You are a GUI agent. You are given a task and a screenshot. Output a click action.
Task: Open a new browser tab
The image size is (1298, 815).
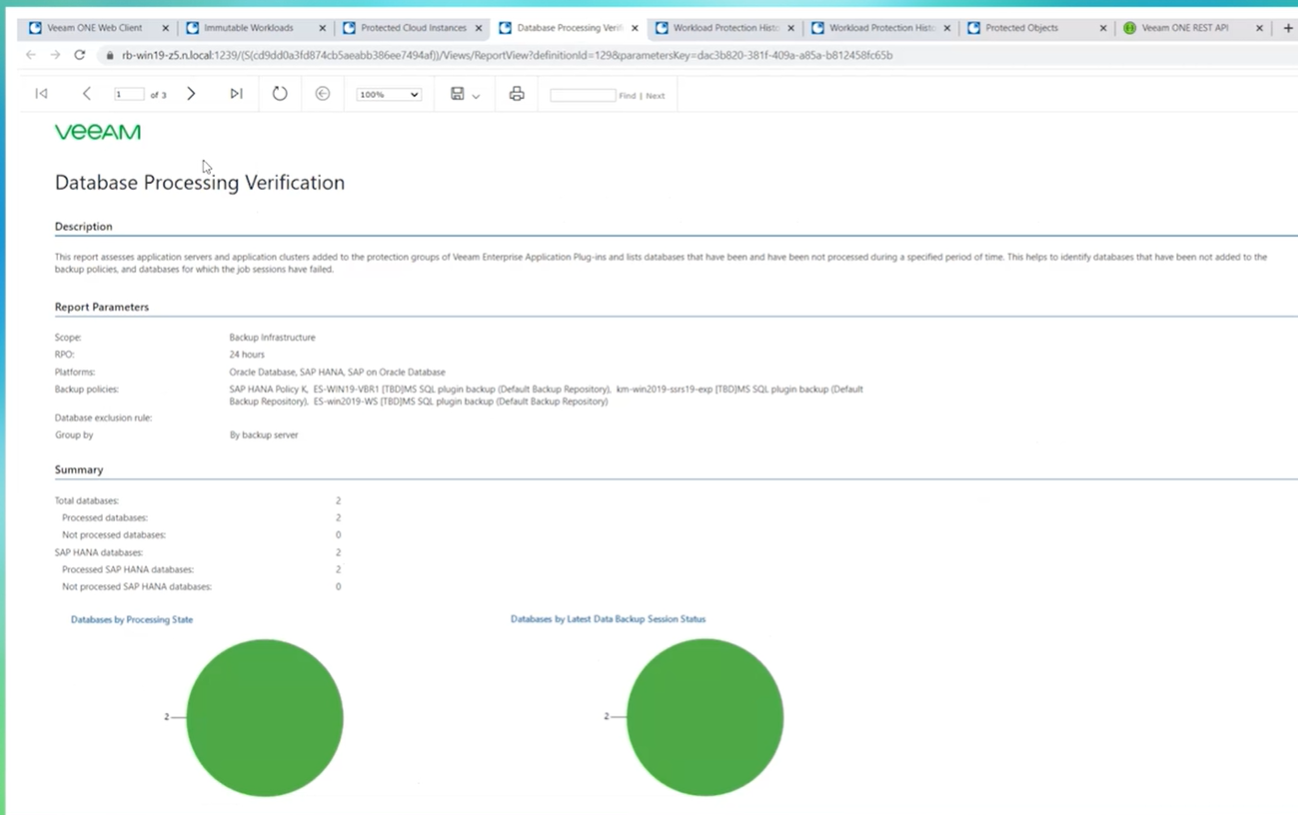(x=1288, y=28)
